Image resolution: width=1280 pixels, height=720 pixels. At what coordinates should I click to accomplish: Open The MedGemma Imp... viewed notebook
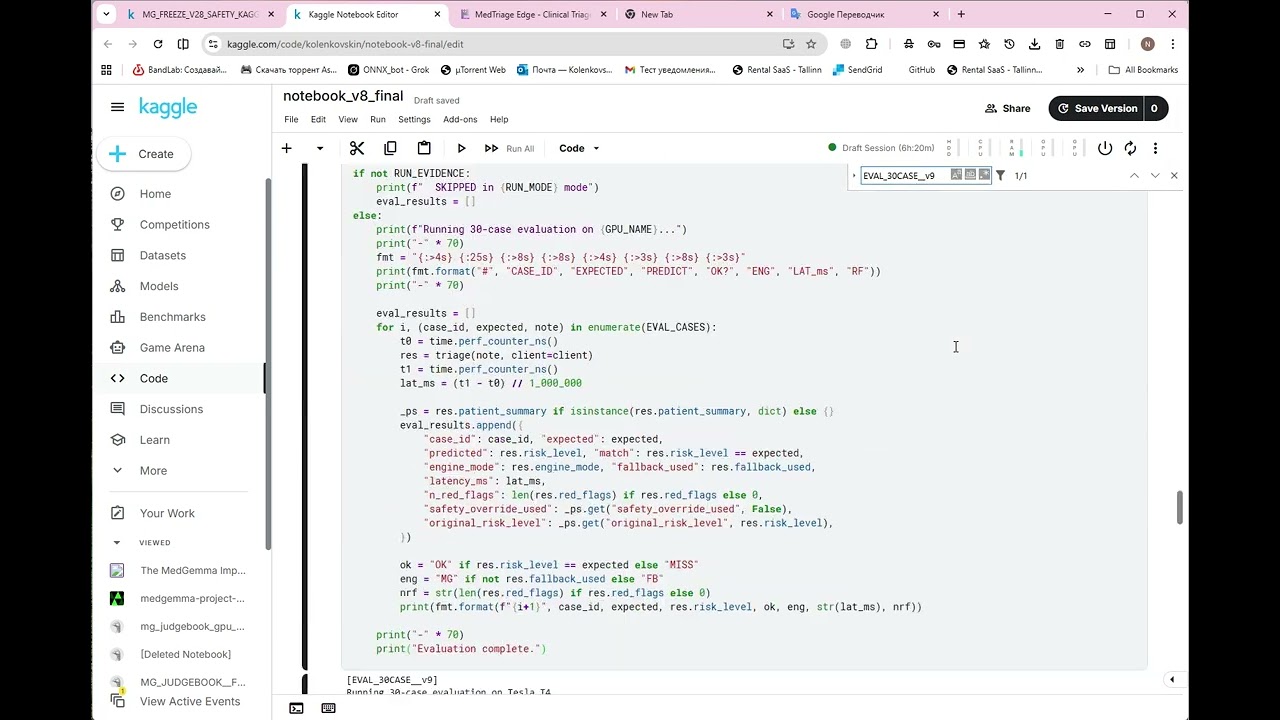(x=192, y=570)
